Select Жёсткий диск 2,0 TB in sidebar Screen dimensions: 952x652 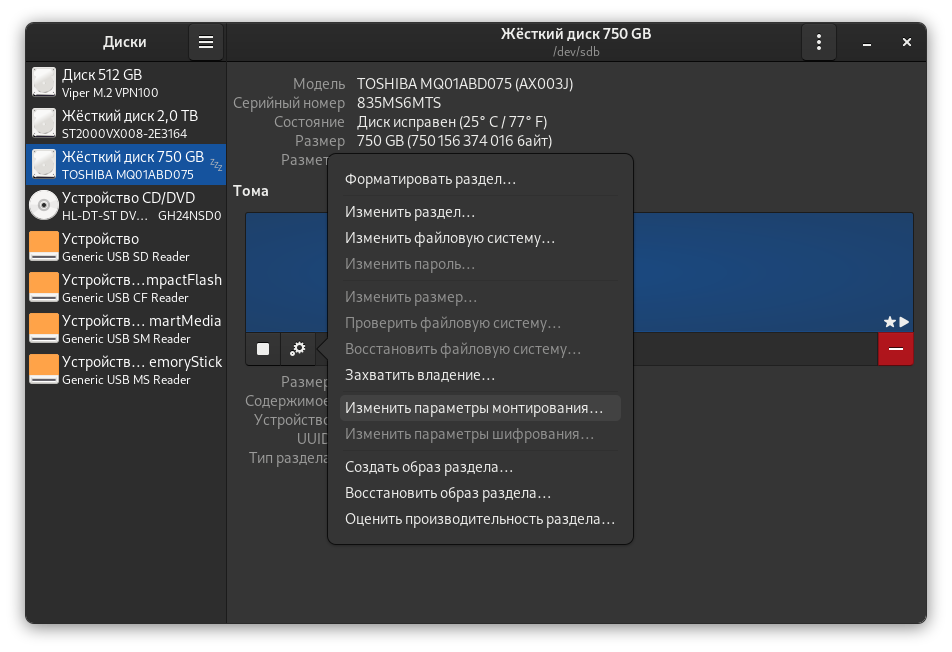point(126,123)
